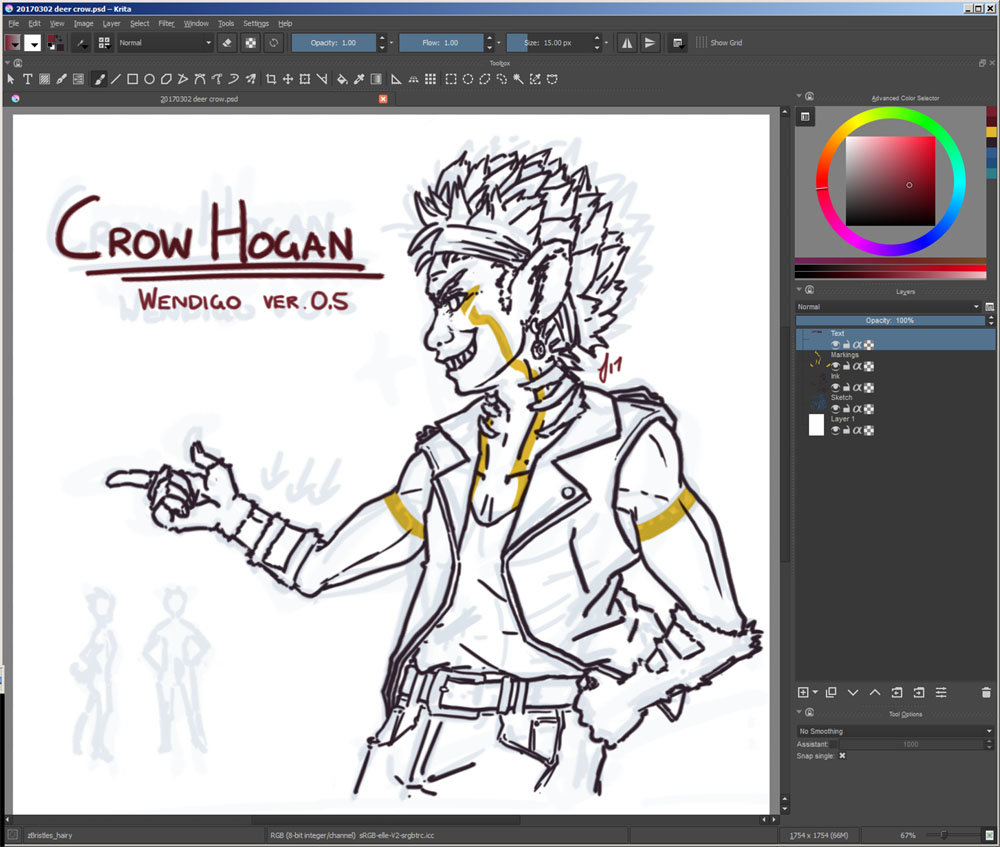This screenshot has width=1000, height=847.
Task: Toggle the Snap single checkbox
Action: click(x=842, y=756)
